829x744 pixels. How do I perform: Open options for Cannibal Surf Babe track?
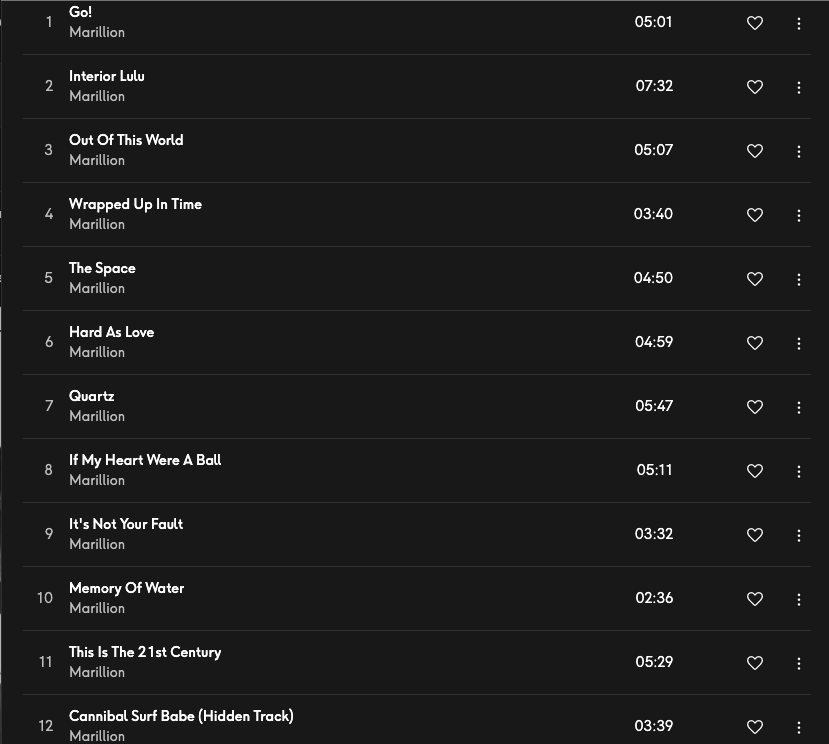tap(799, 727)
